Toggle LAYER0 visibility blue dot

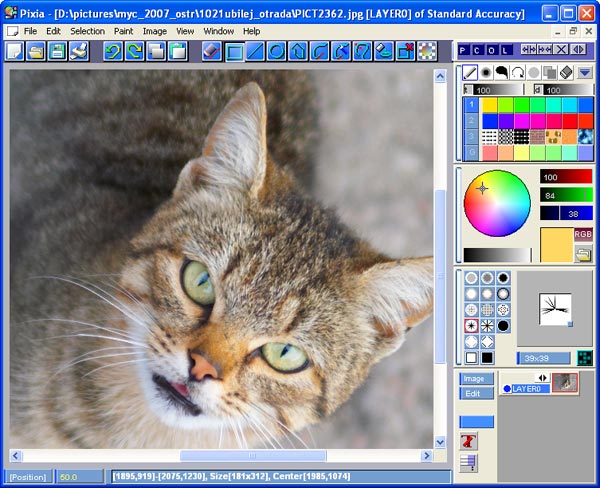tap(507, 389)
